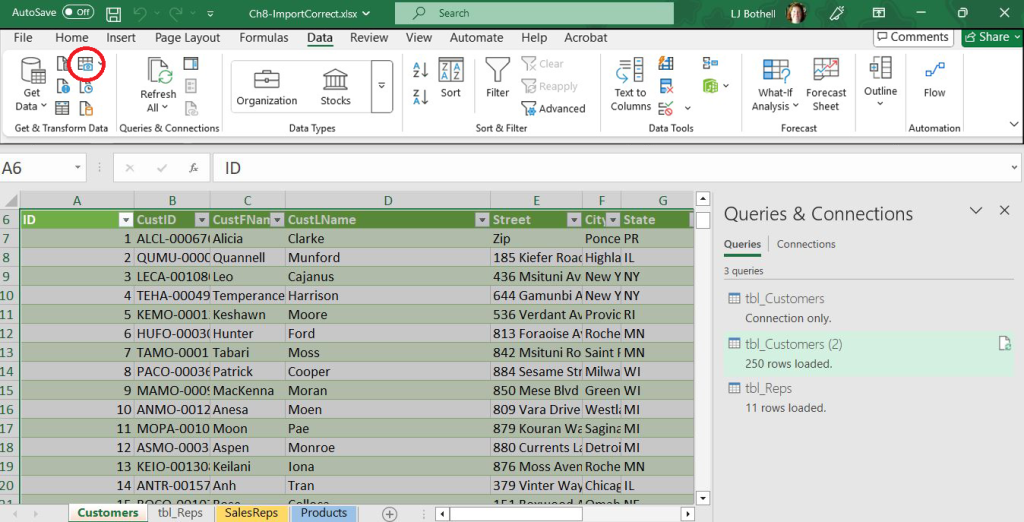Toggle the AutoSave switch
Image resolution: width=1024 pixels, height=522 pixels.
pyautogui.click(x=78, y=13)
